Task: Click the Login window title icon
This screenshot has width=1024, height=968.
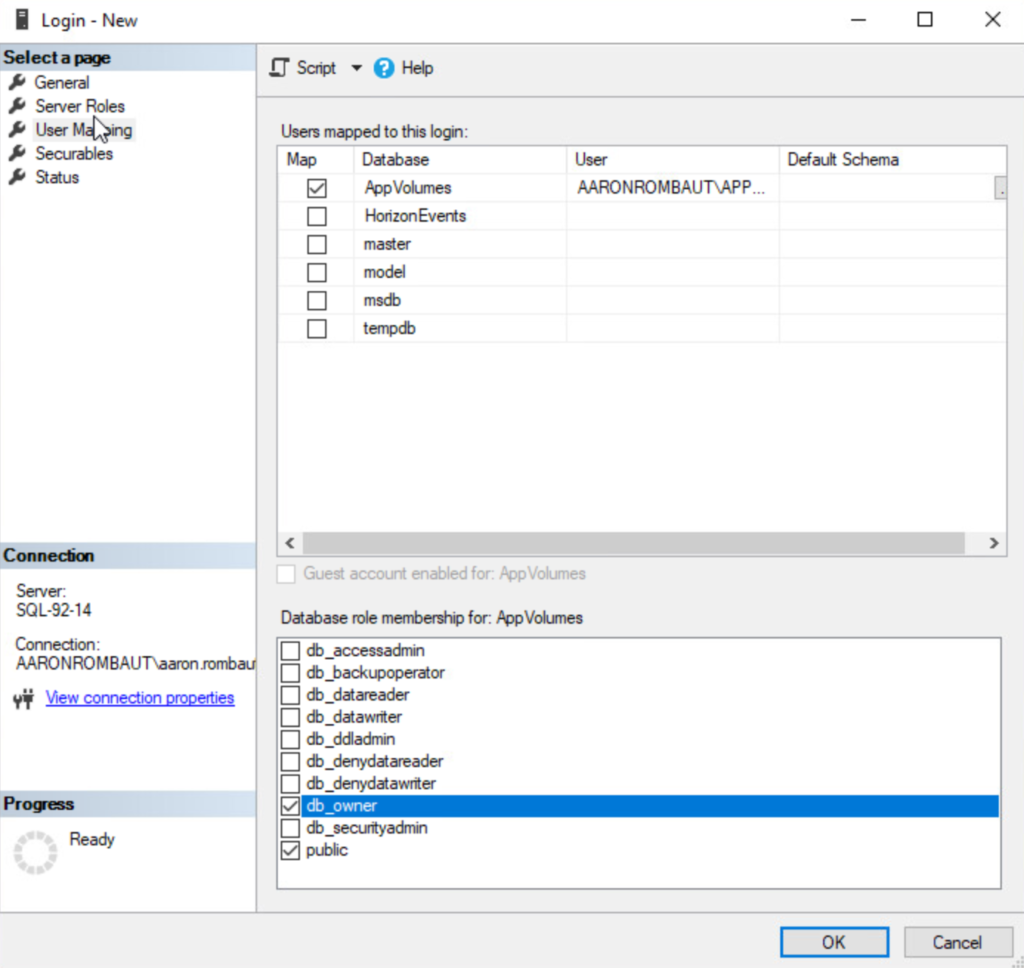Action: (21, 20)
